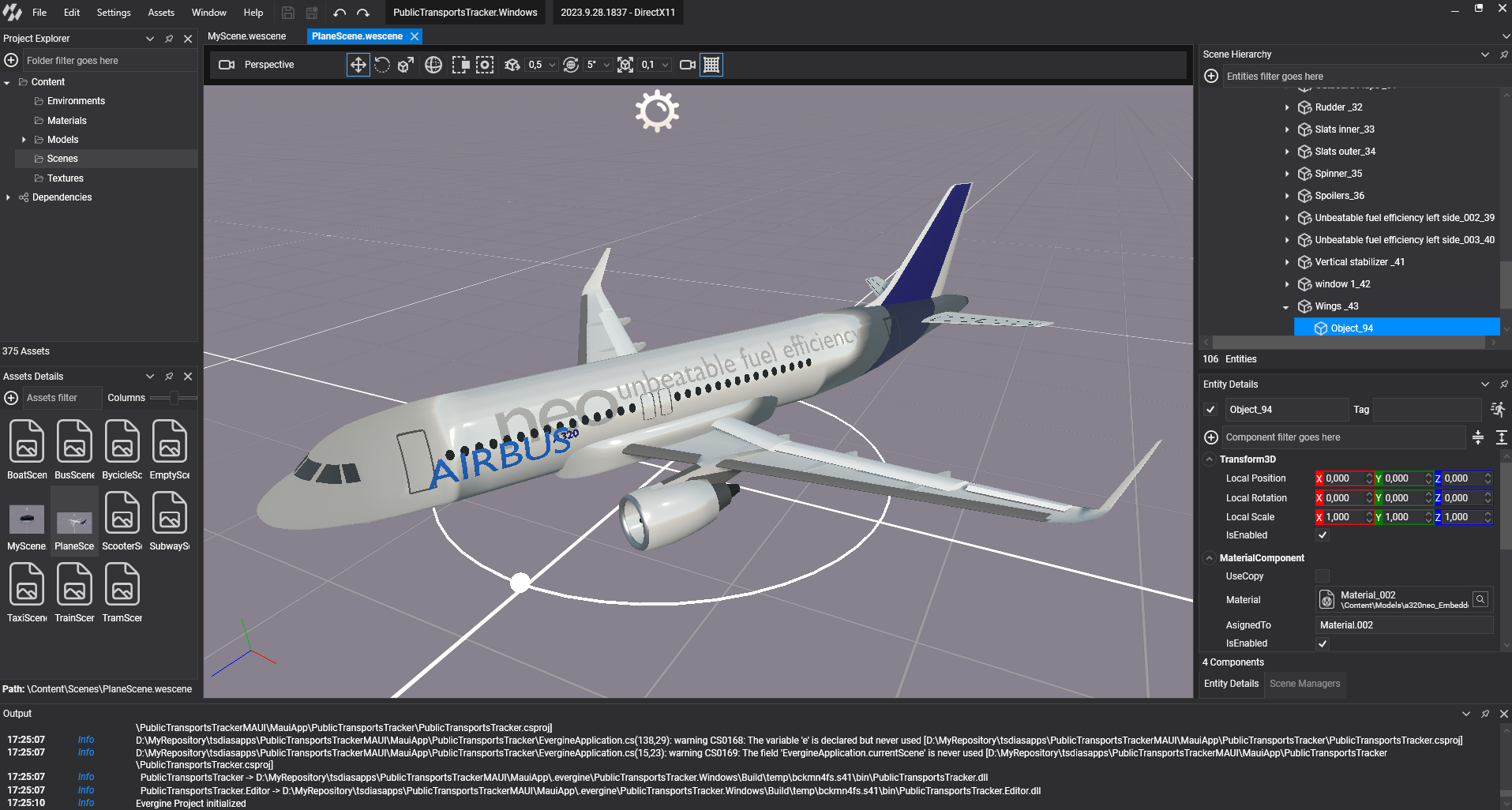Open the Help menu
This screenshot has height=810, width=1512.
pos(253,13)
